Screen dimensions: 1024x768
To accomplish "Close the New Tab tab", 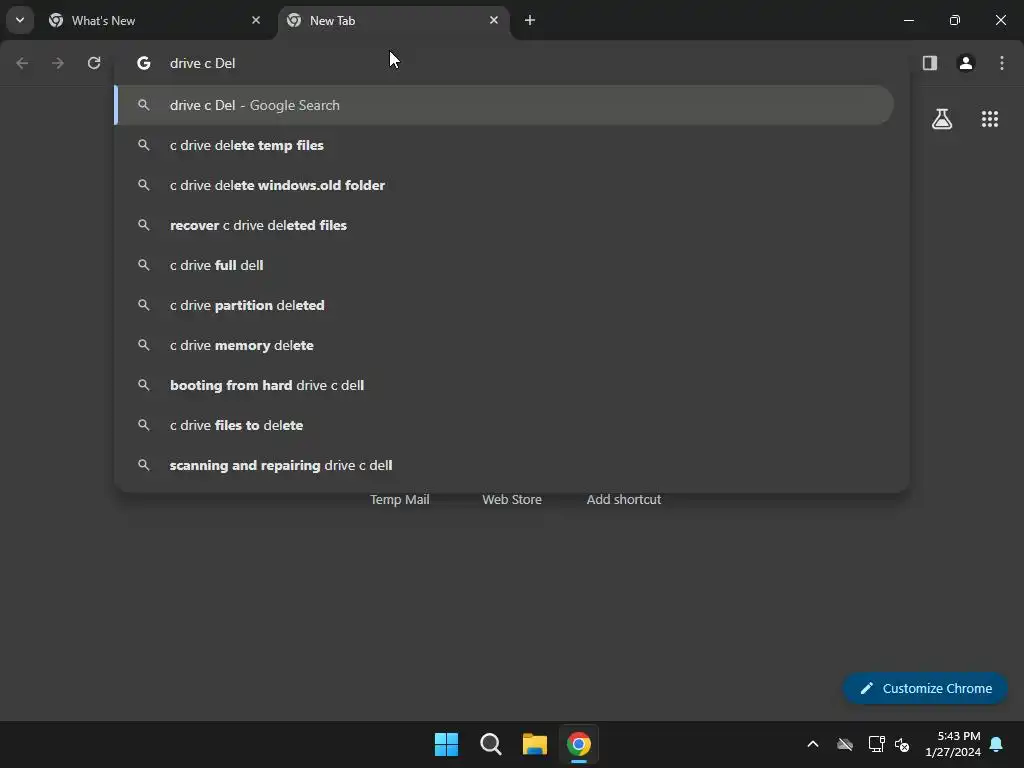I will [494, 20].
